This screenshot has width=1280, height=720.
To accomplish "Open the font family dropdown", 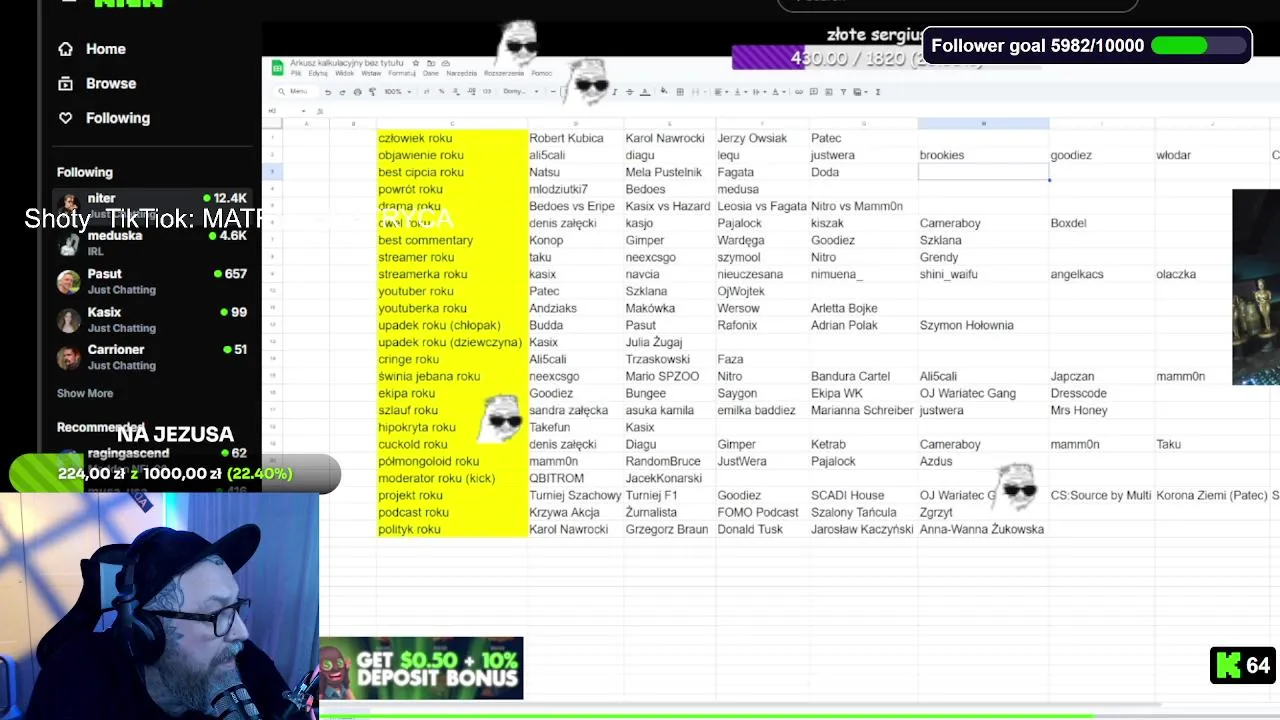I will (520, 92).
